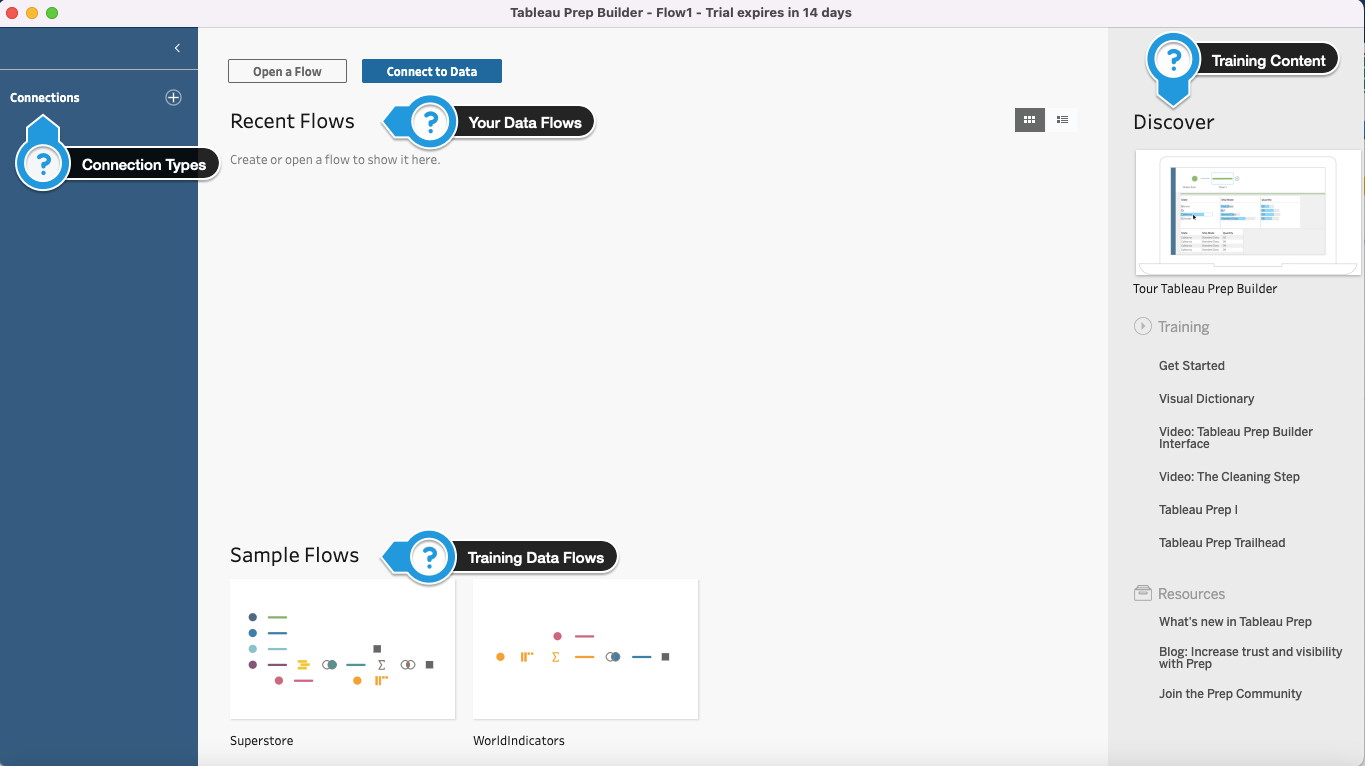Viewport: 1365px width, 766px height.
Task: Open Video: The Cleaning Step link
Action: coord(1229,477)
